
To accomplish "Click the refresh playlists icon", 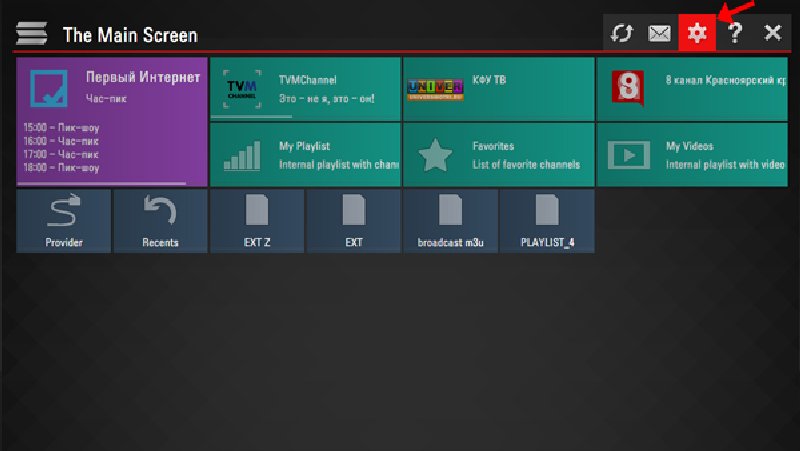I will tap(622, 33).
